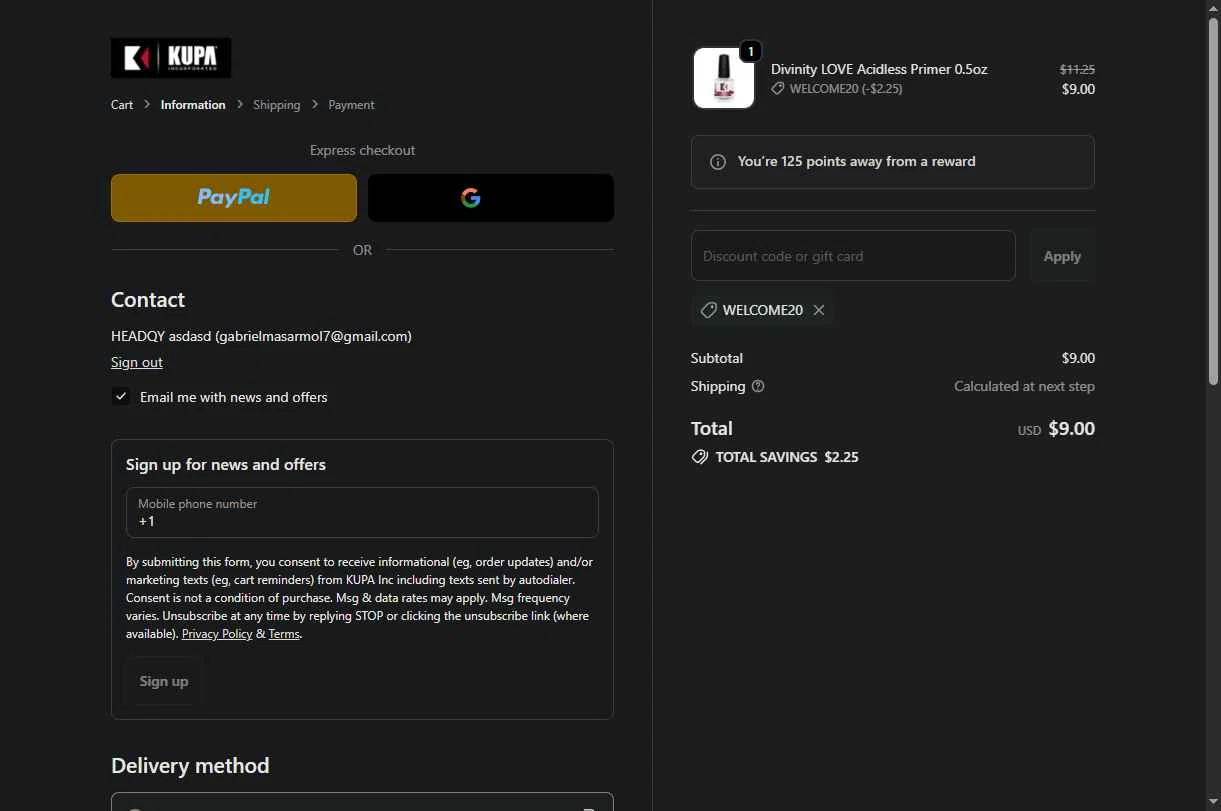This screenshot has width=1221, height=811.
Task: Click the $9.00 total amount
Action: 1071,429
